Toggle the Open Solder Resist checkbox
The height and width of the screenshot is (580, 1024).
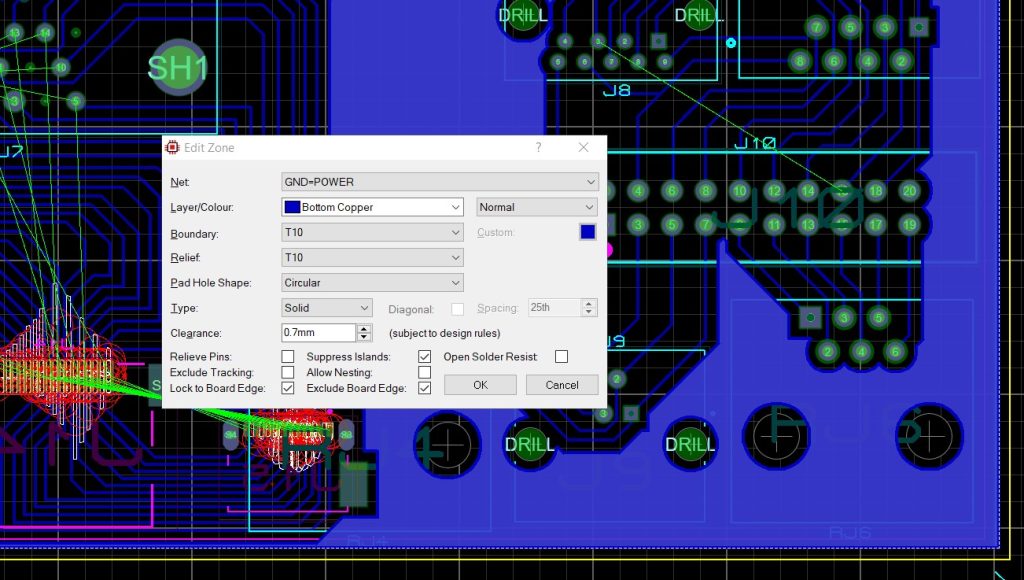[x=561, y=357]
